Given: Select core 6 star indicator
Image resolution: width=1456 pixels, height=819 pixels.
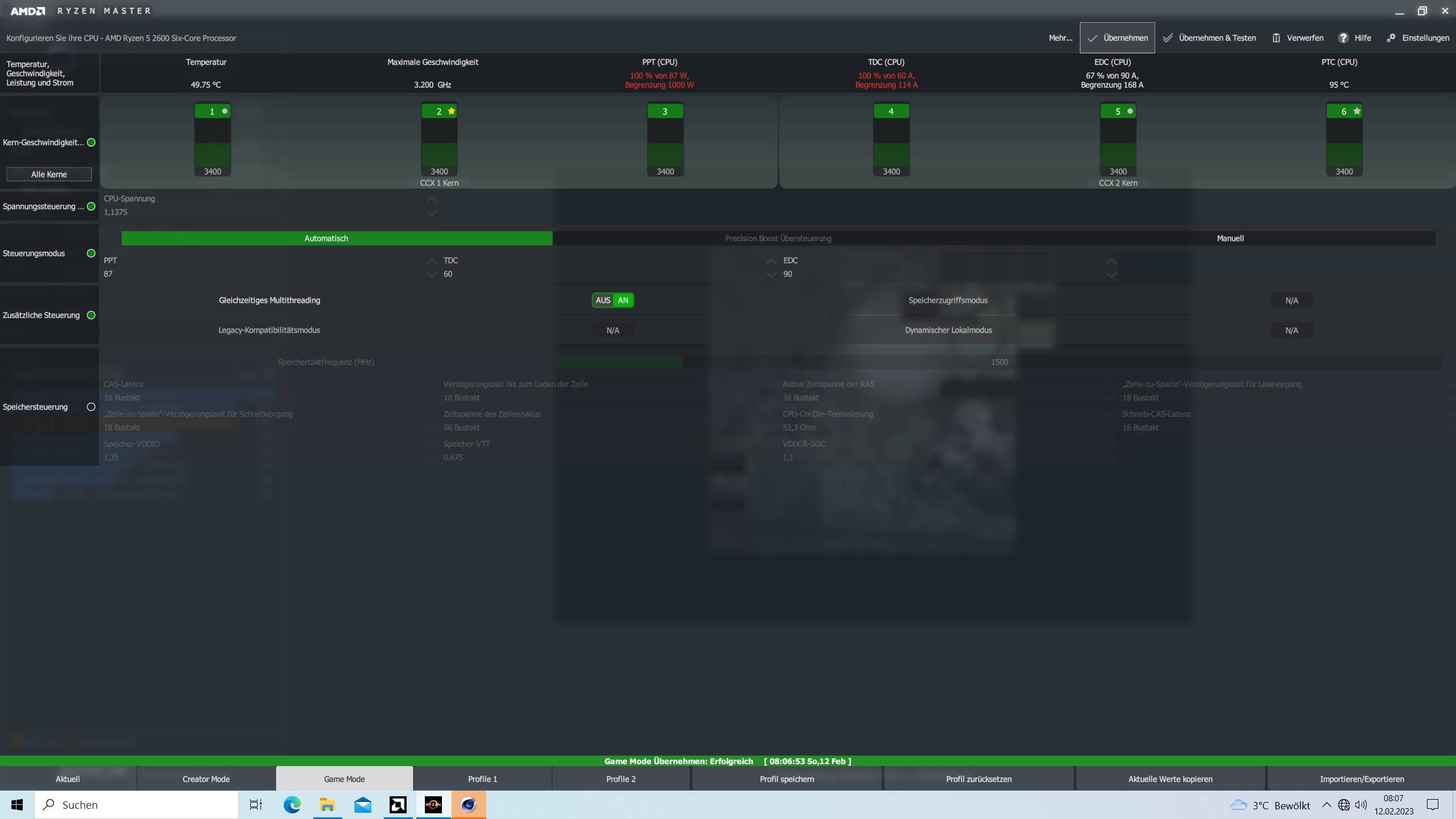Looking at the screenshot, I should tap(1357, 111).
